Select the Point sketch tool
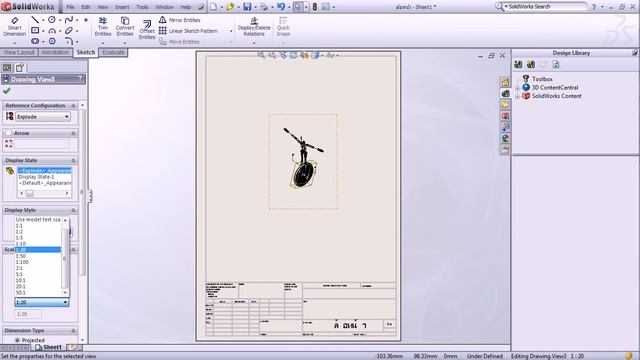Screen dimensions: 640x360 tap(86, 20)
